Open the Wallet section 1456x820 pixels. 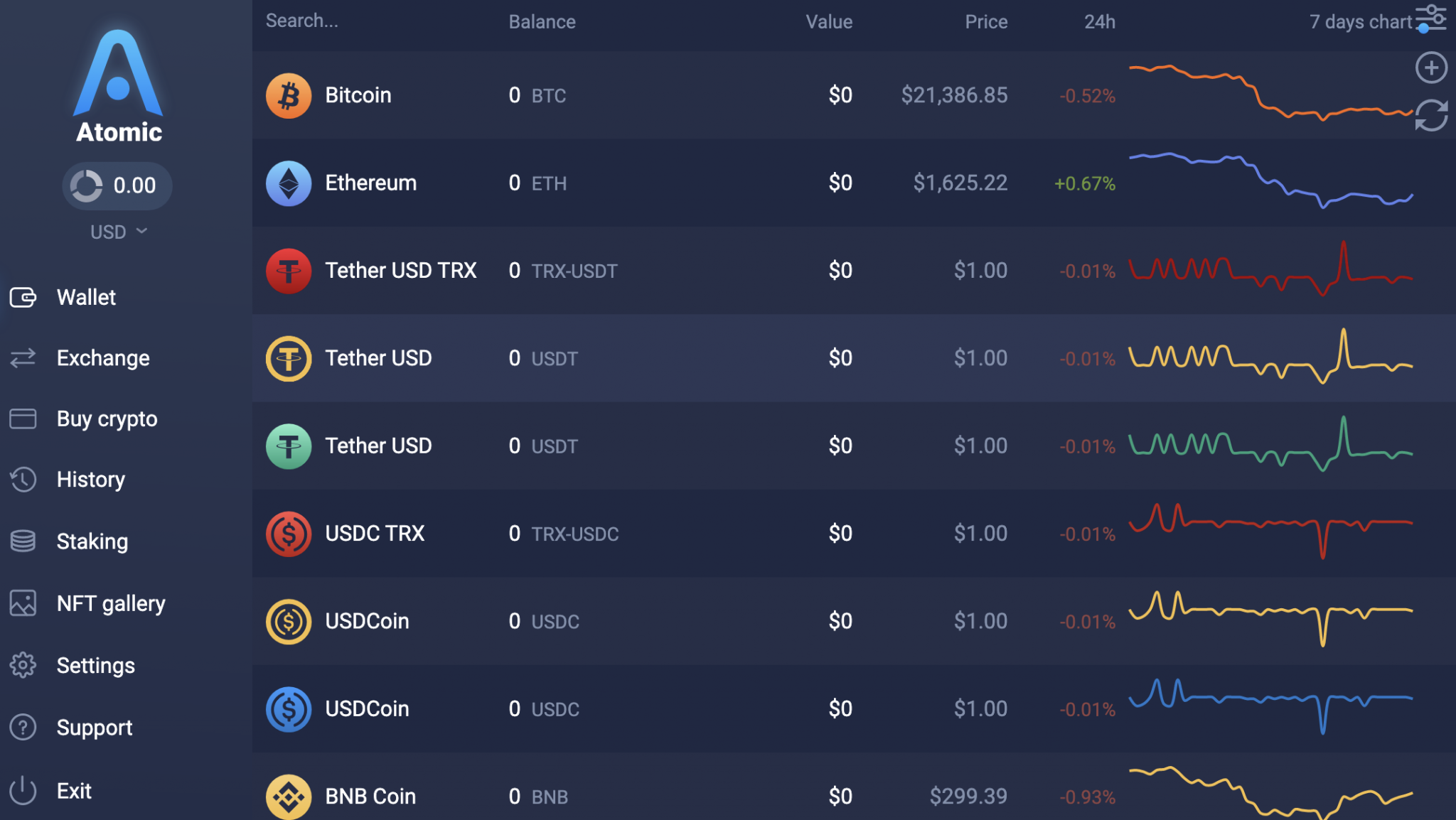tap(85, 297)
